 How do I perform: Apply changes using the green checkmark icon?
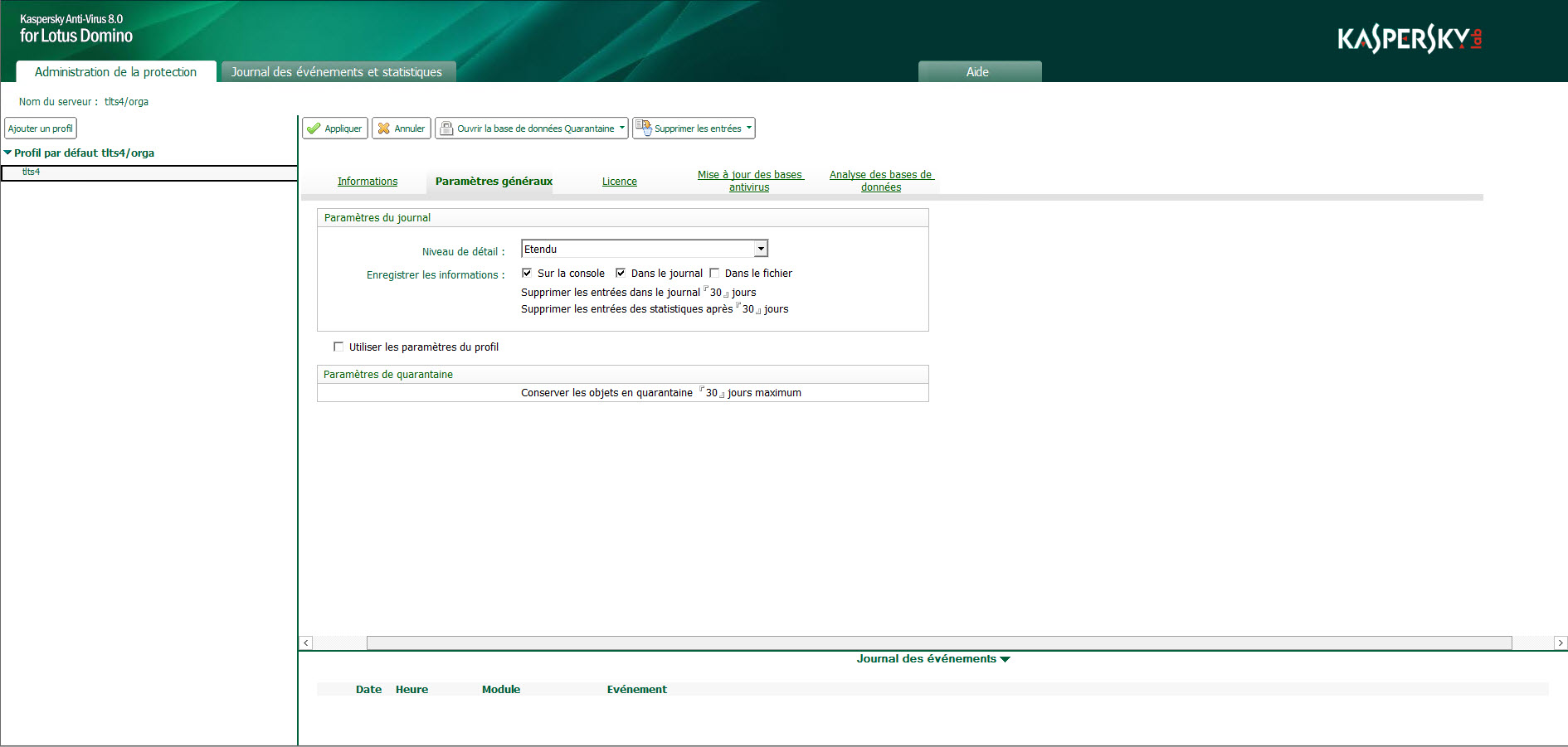click(314, 128)
